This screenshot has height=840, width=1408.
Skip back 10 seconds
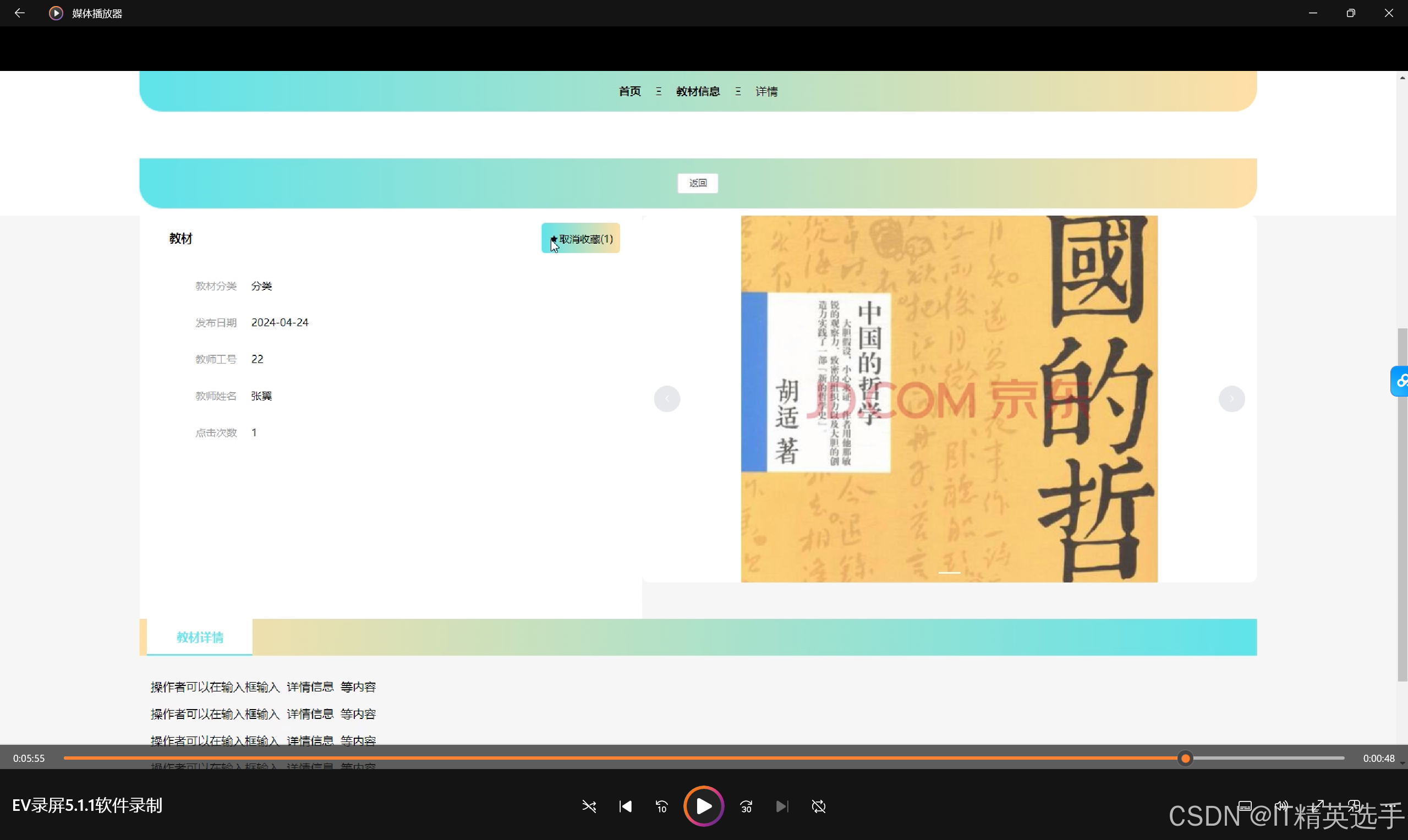pyautogui.click(x=661, y=806)
